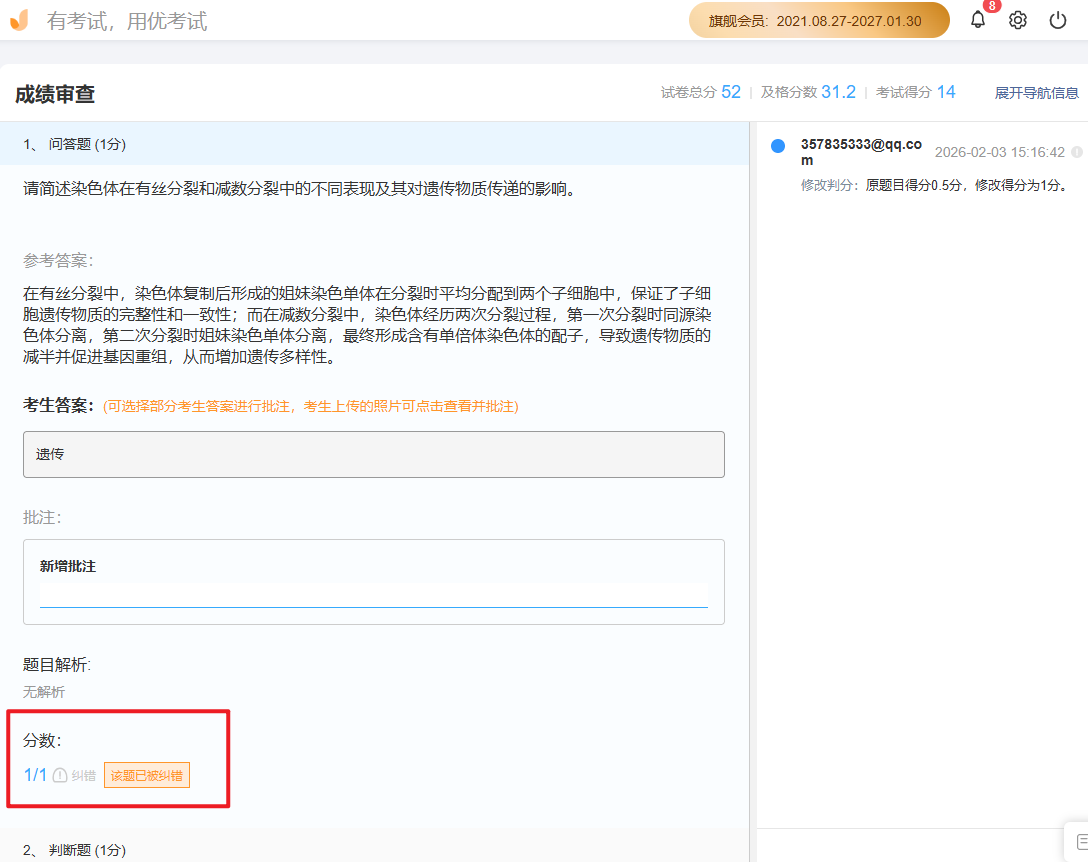Viewport: 1088px width, 862px height.
Task: Click the 1/1 score value
Action: coord(35,775)
